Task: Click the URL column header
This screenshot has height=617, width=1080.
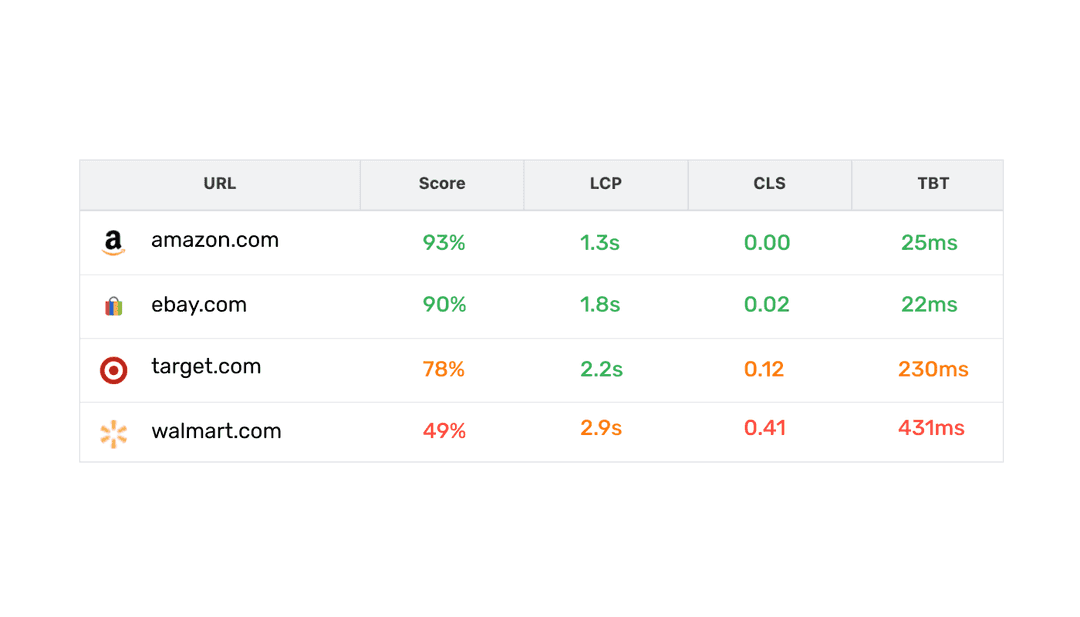Action: click(x=219, y=184)
